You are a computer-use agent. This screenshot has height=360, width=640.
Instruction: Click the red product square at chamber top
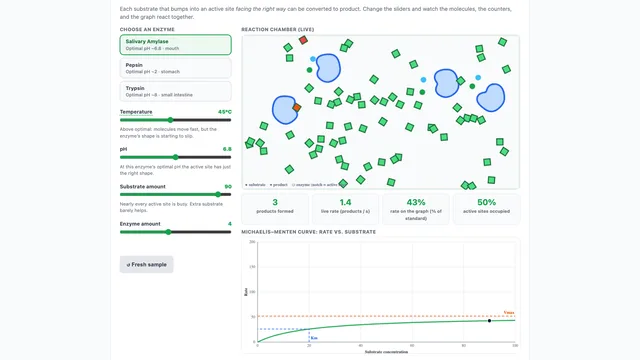[x=303, y=40]
